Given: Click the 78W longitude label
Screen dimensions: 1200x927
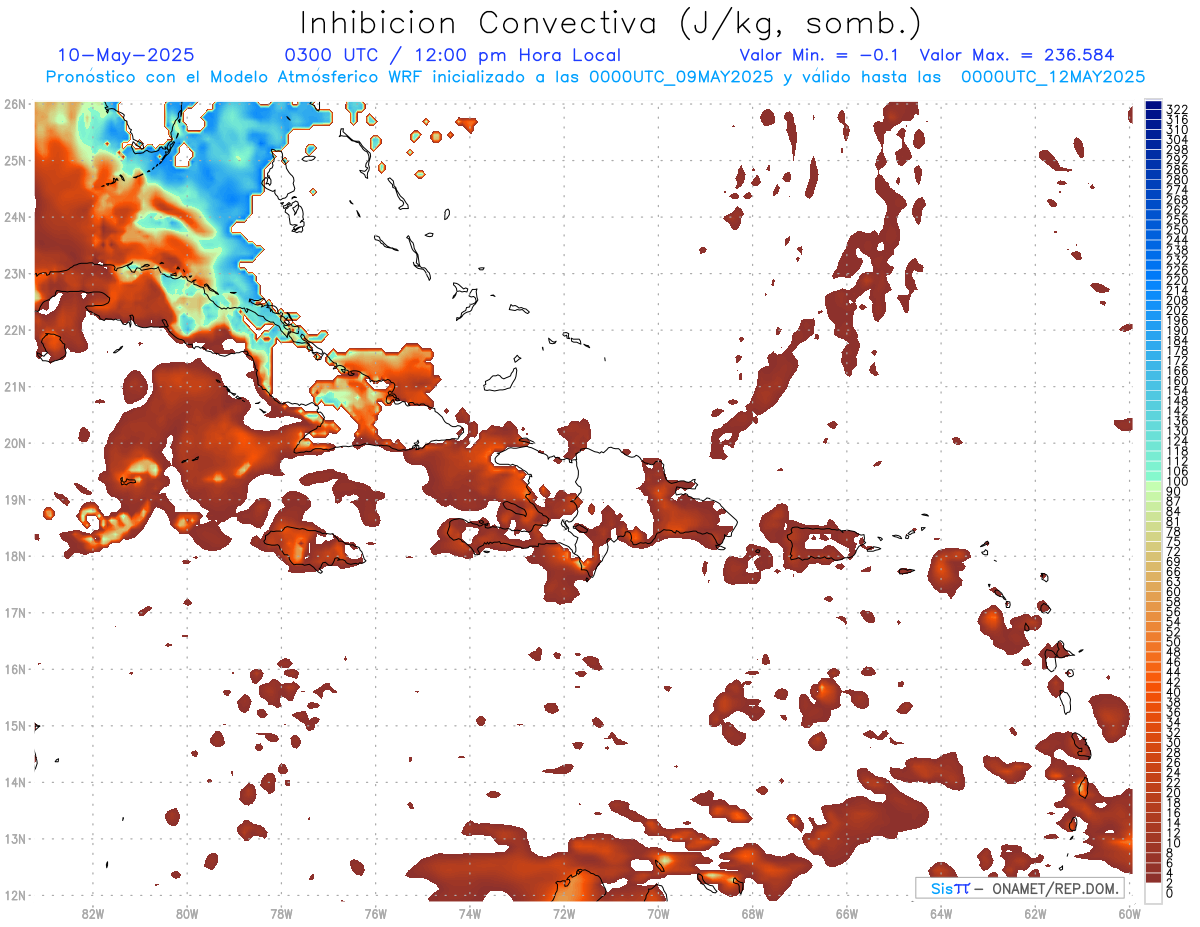Looking at the screenshot, I should tap(281, 913).
